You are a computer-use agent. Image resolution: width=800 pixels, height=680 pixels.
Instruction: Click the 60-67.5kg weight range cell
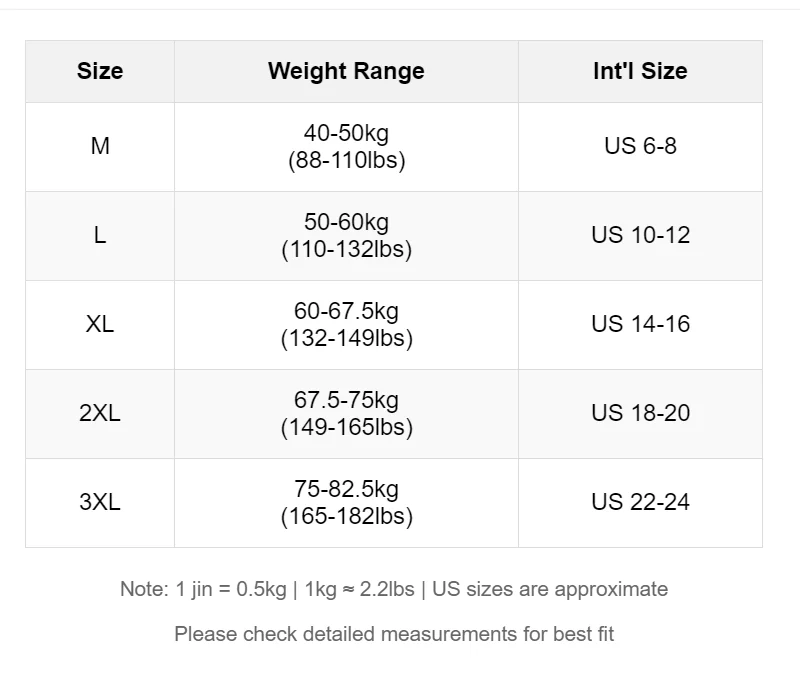pos(346,324)
